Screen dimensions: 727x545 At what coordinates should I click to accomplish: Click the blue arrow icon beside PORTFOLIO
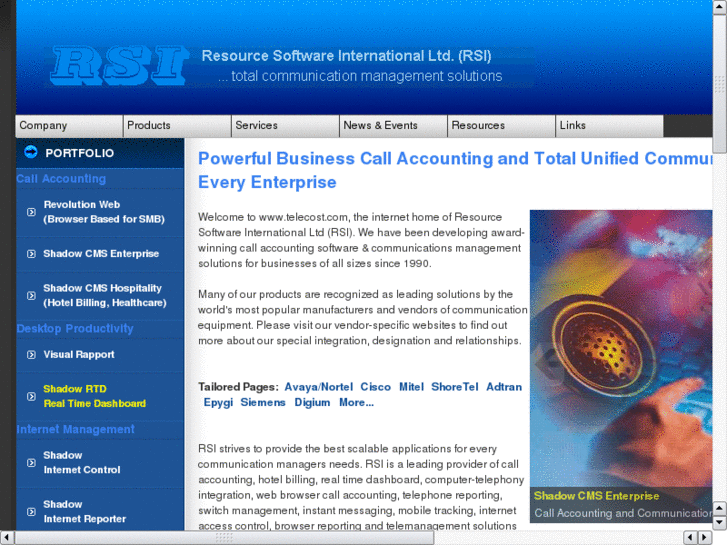click(31, 152)
